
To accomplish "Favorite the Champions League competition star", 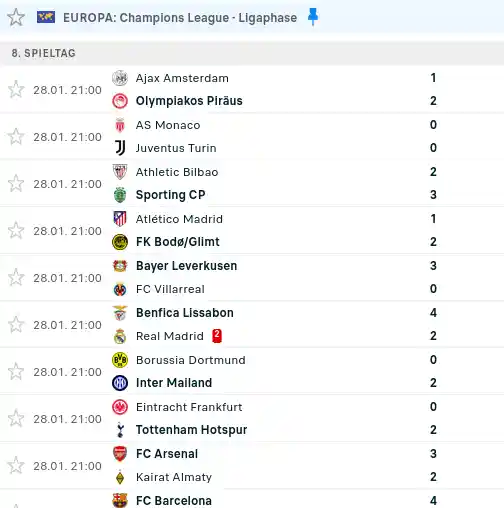I will (x=16, y=17).
